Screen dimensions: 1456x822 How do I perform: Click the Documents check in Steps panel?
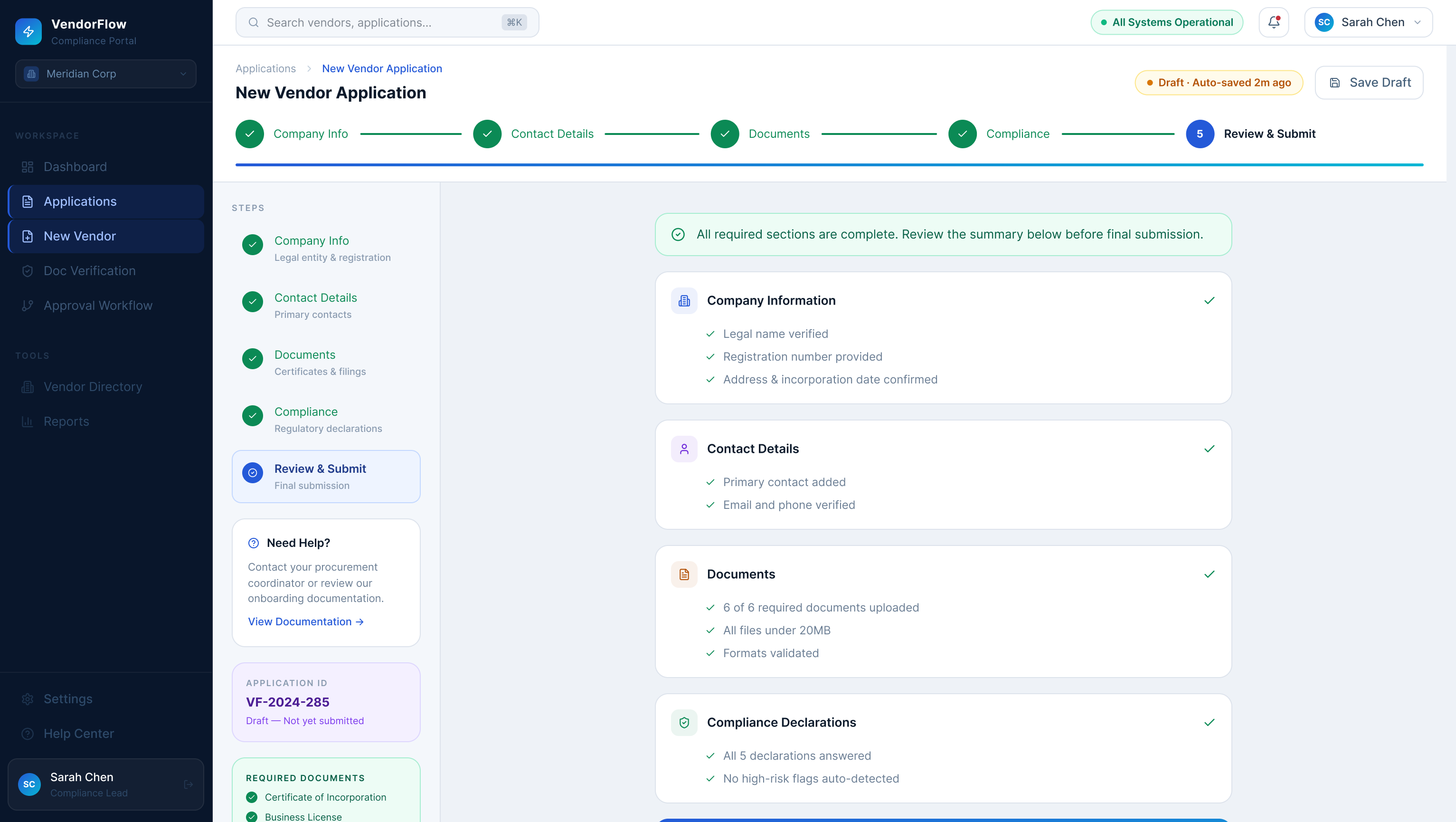point(253,358)
